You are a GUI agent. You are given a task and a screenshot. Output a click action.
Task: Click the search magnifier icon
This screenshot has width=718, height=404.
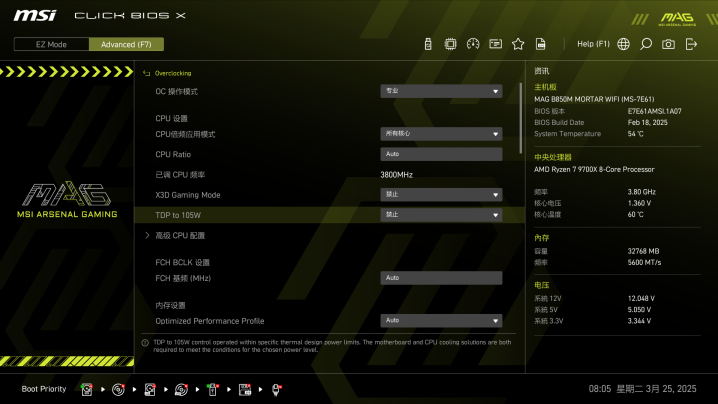coord(646,44)
